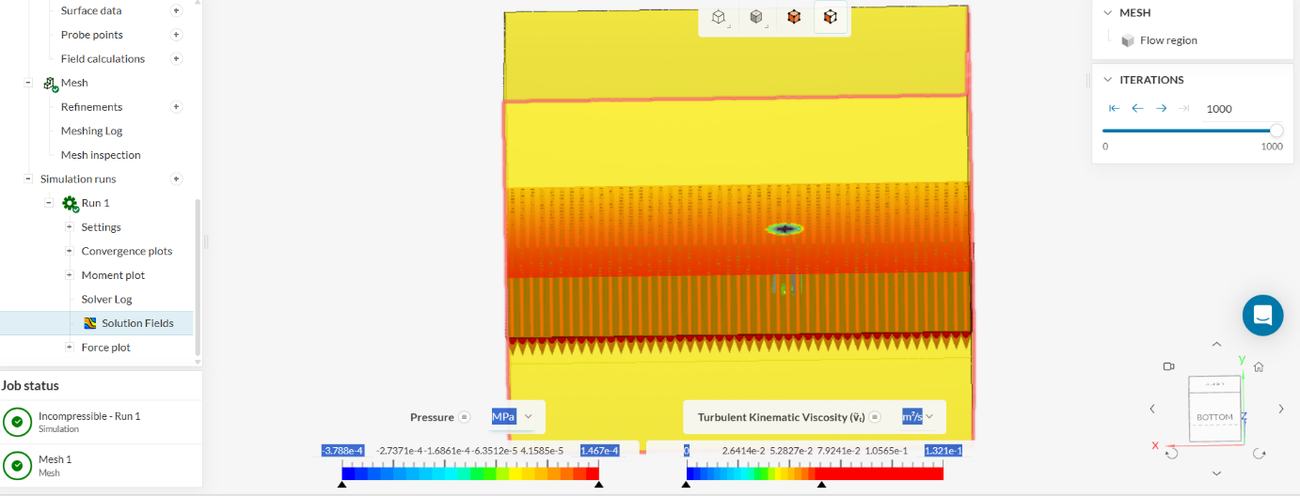
Task: Add new Field calculations item
Action: click(x=177, y=58)
